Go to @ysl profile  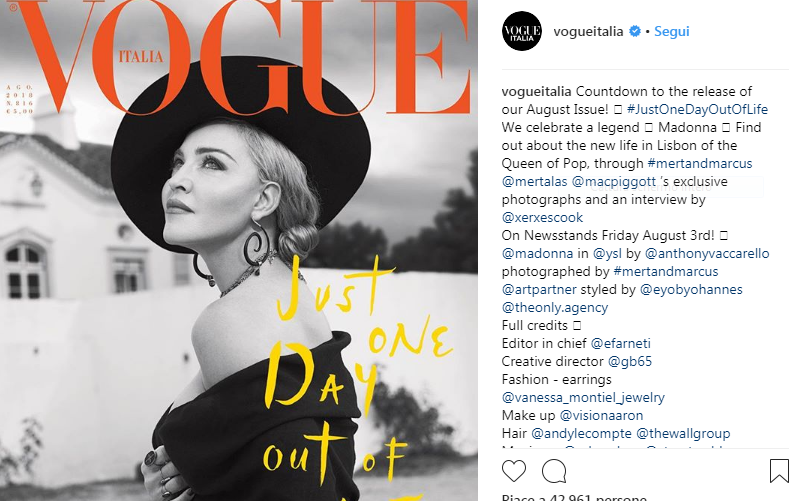[607, 253]
